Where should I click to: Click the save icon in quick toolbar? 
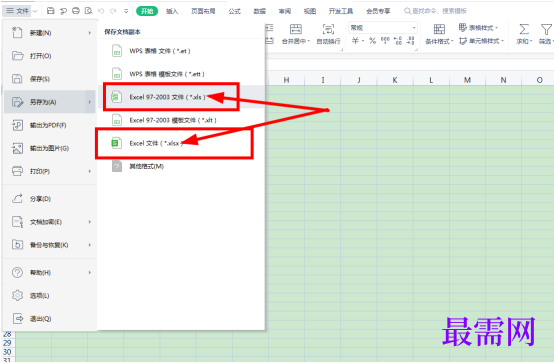pyautogui.click(x=51, y=11)
